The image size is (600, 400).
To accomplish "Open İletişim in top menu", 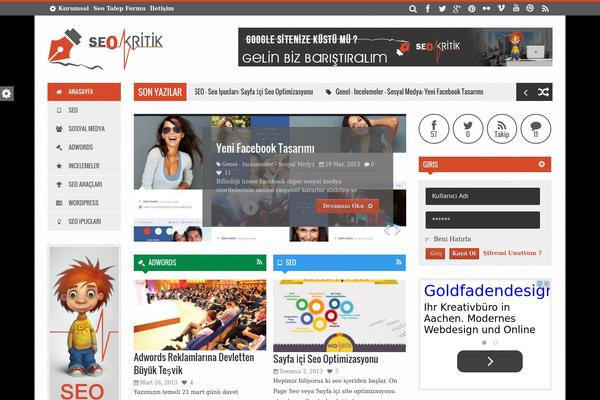I will 161,8.
